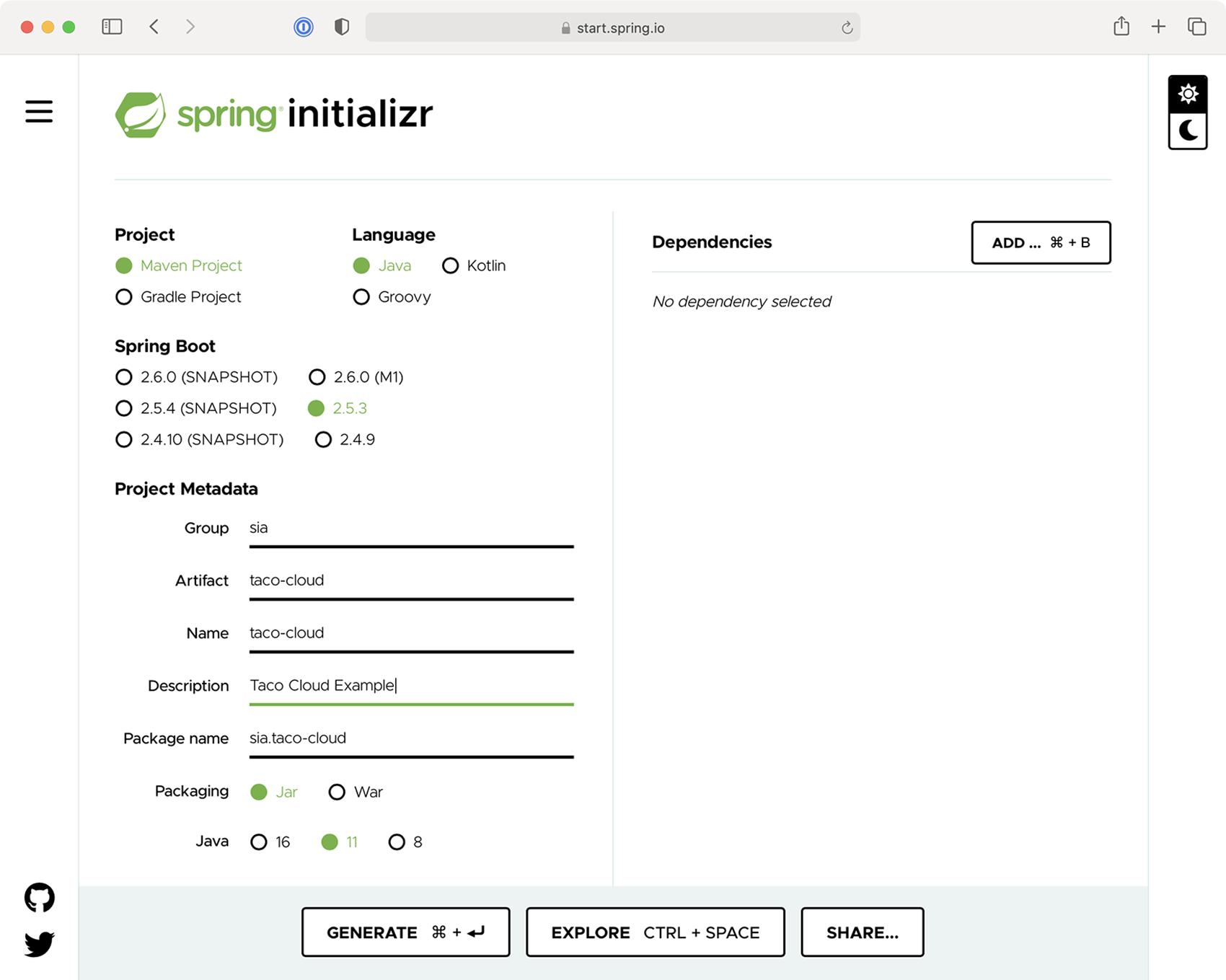Show Safari tab overview

pyautogui.click(x=1197, y=27)
